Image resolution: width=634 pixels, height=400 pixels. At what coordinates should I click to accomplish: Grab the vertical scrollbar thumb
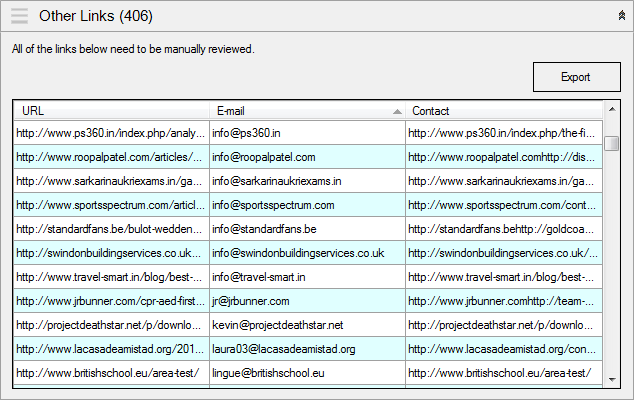(612, 143)
